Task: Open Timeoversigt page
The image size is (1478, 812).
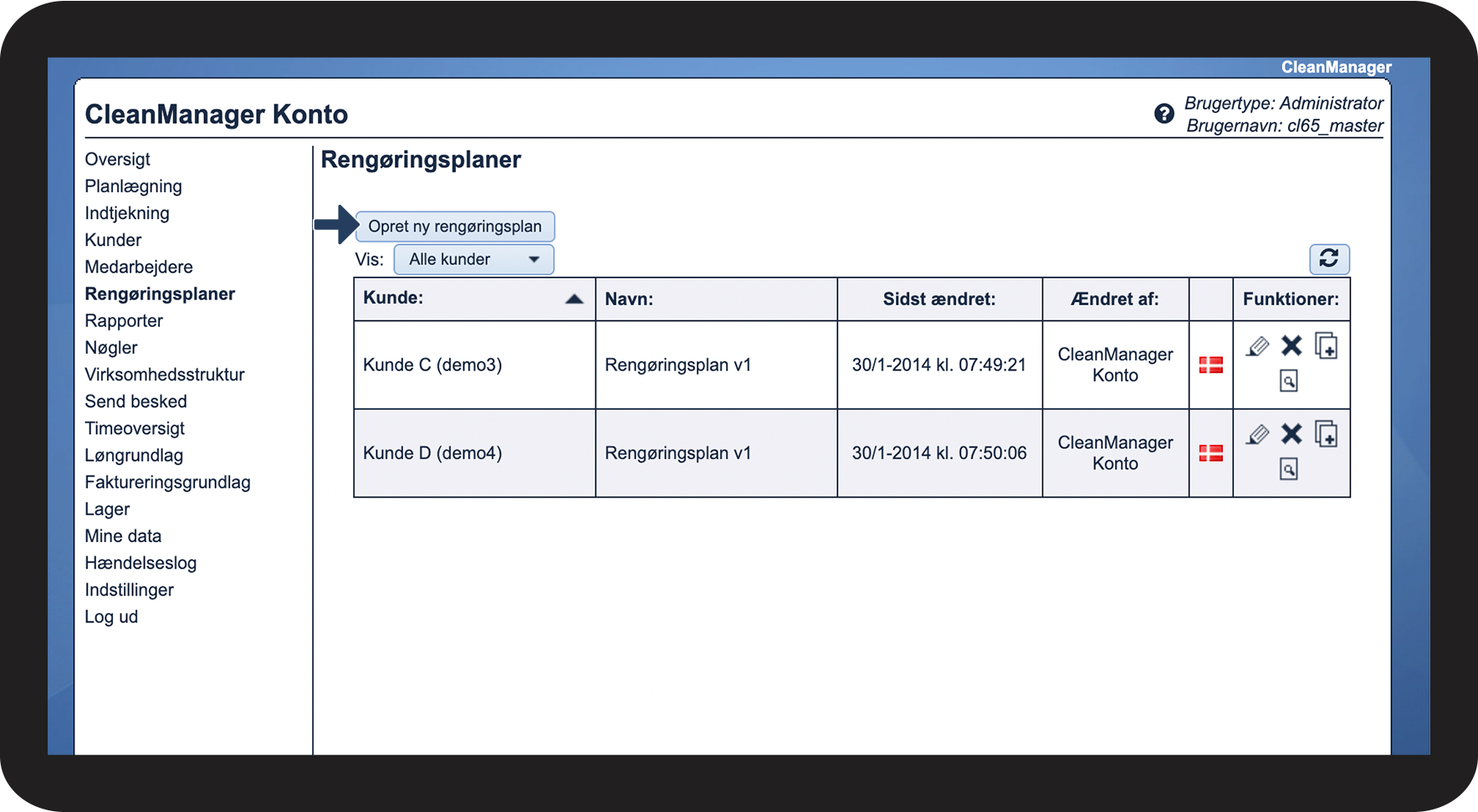Action: 135,428
